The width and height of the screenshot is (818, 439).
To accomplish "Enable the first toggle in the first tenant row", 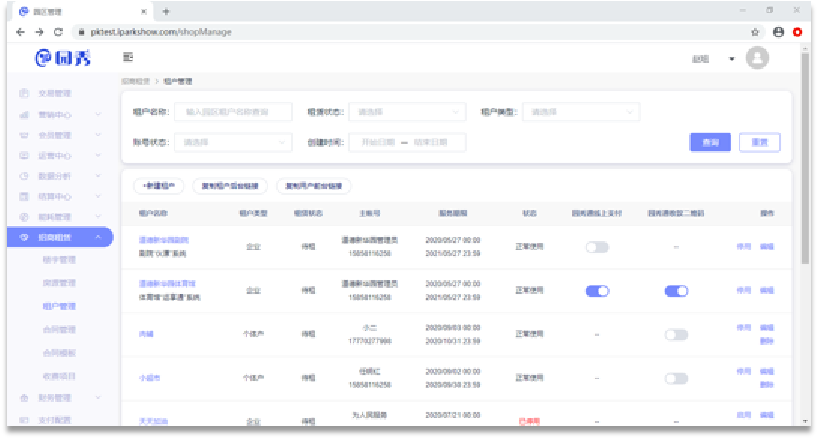I will [x=597, y=246].
